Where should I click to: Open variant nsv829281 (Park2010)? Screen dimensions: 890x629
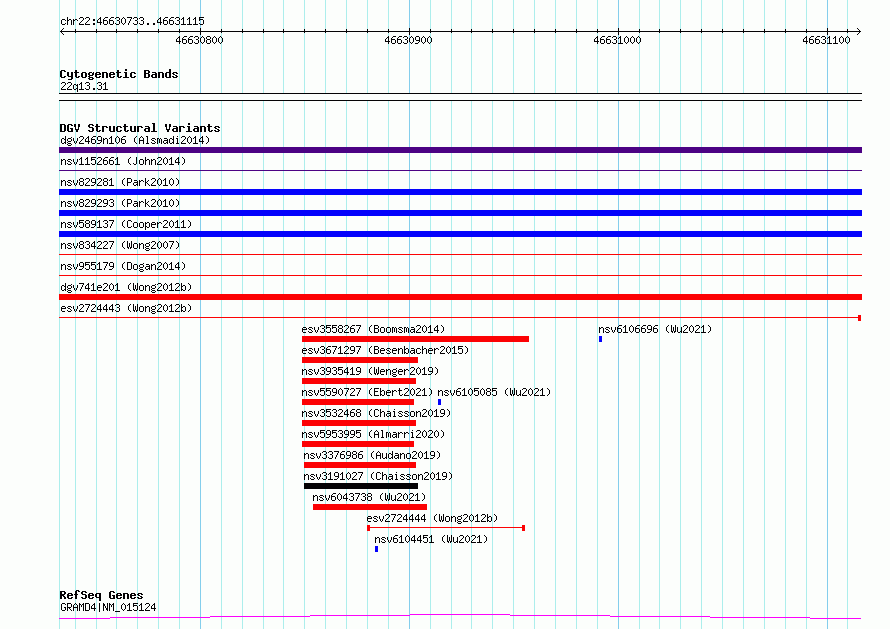120,182
